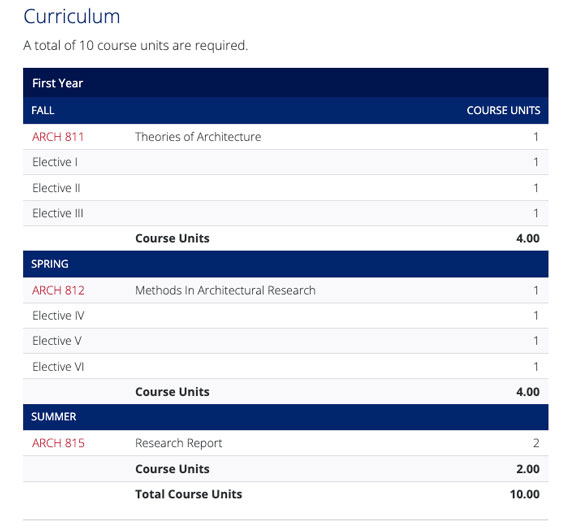The image size is (570, 528).
Task: Open the ARCH 811 course link
Action: click(58, 137)
